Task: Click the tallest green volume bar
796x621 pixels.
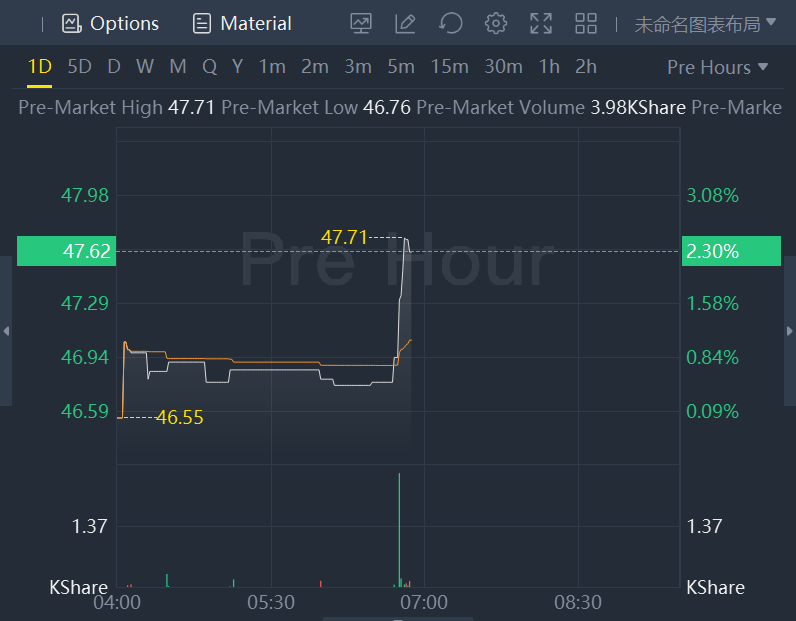Action: coord(399,530)
